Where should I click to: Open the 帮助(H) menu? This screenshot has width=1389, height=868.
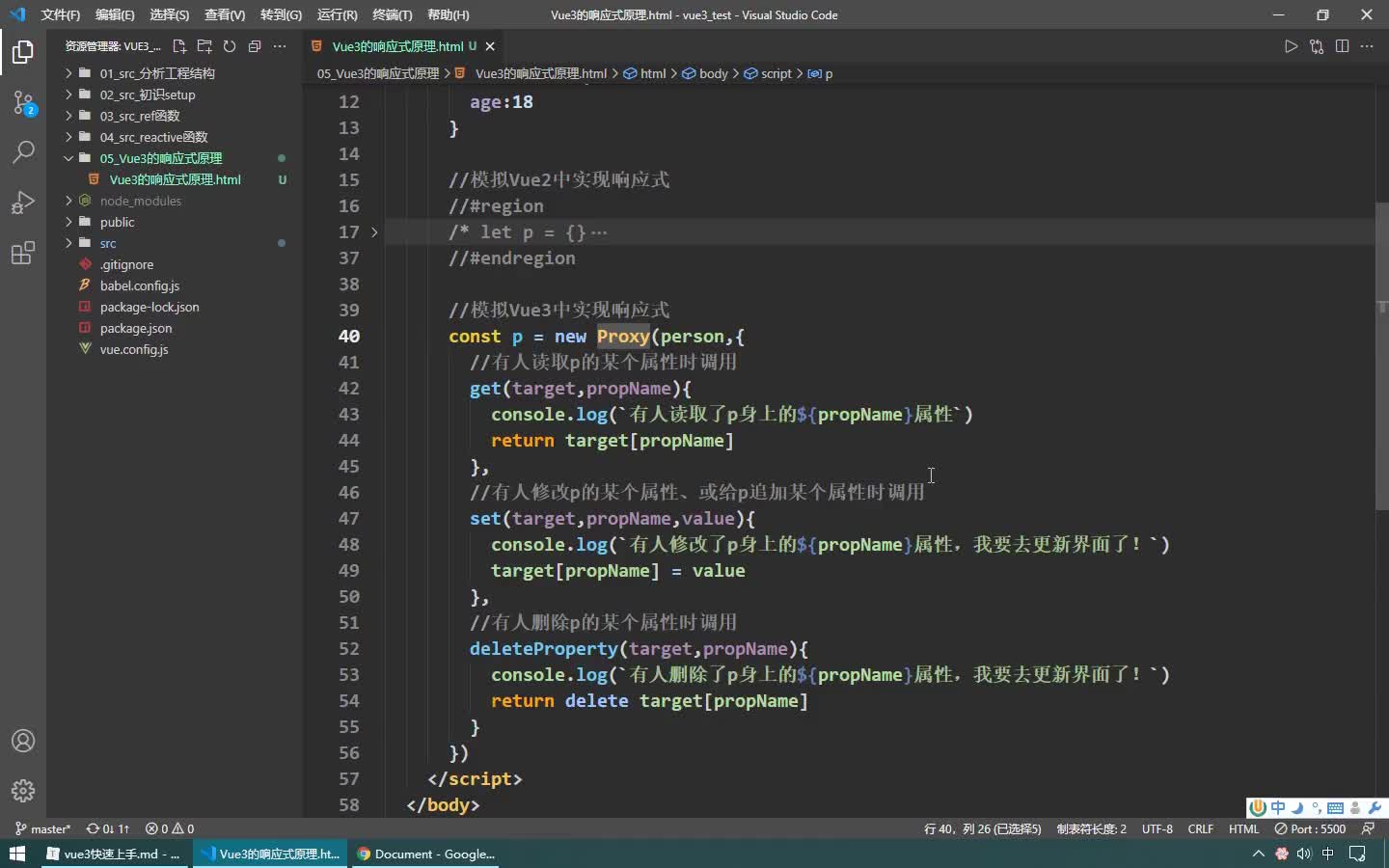449,14
